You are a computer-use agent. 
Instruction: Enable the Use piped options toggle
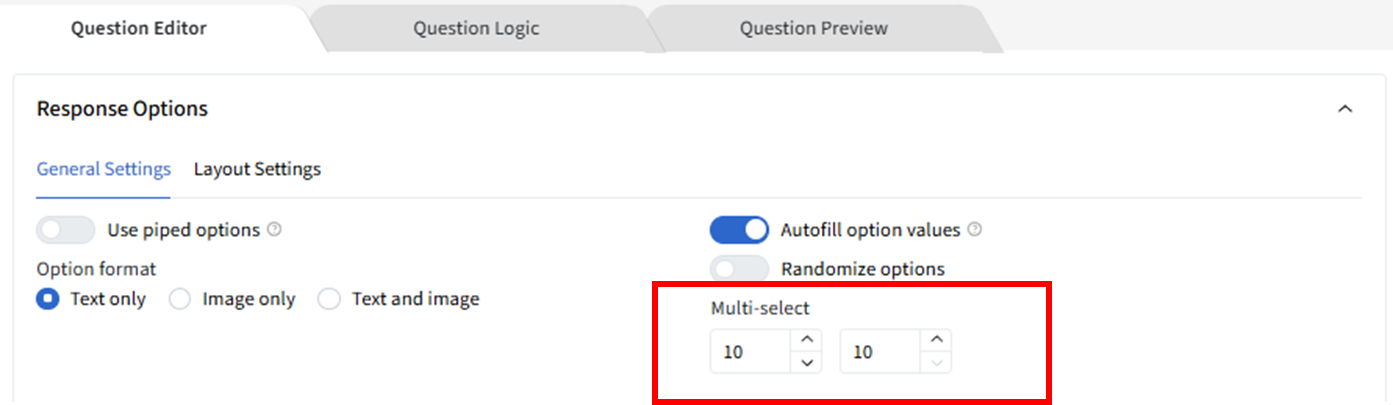[66, 230]
